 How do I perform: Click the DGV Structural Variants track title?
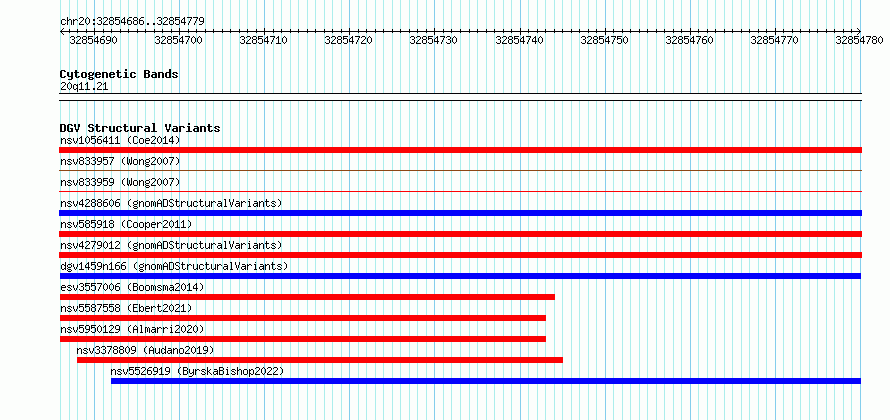[x=140, y=128]
